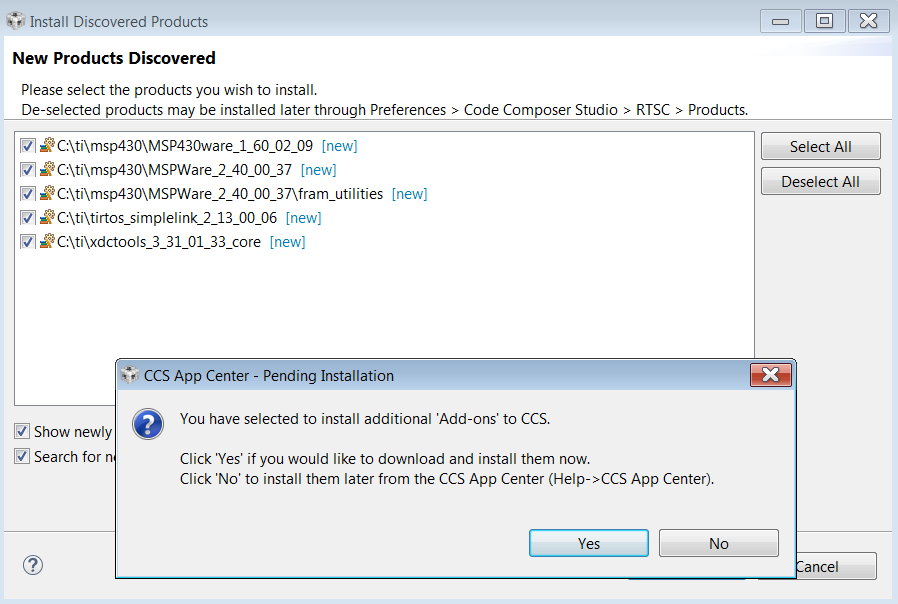This screenshot has height=604, width=898.
Task: Click [new] tag beside xdctools_3_31_01_33_core
Action: (287, 242)
